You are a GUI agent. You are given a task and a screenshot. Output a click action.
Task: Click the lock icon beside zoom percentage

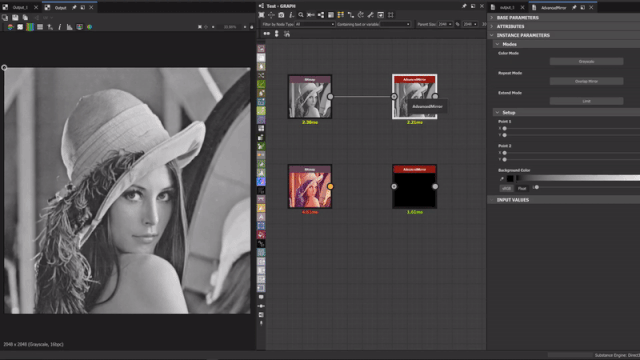click(251, 27)
